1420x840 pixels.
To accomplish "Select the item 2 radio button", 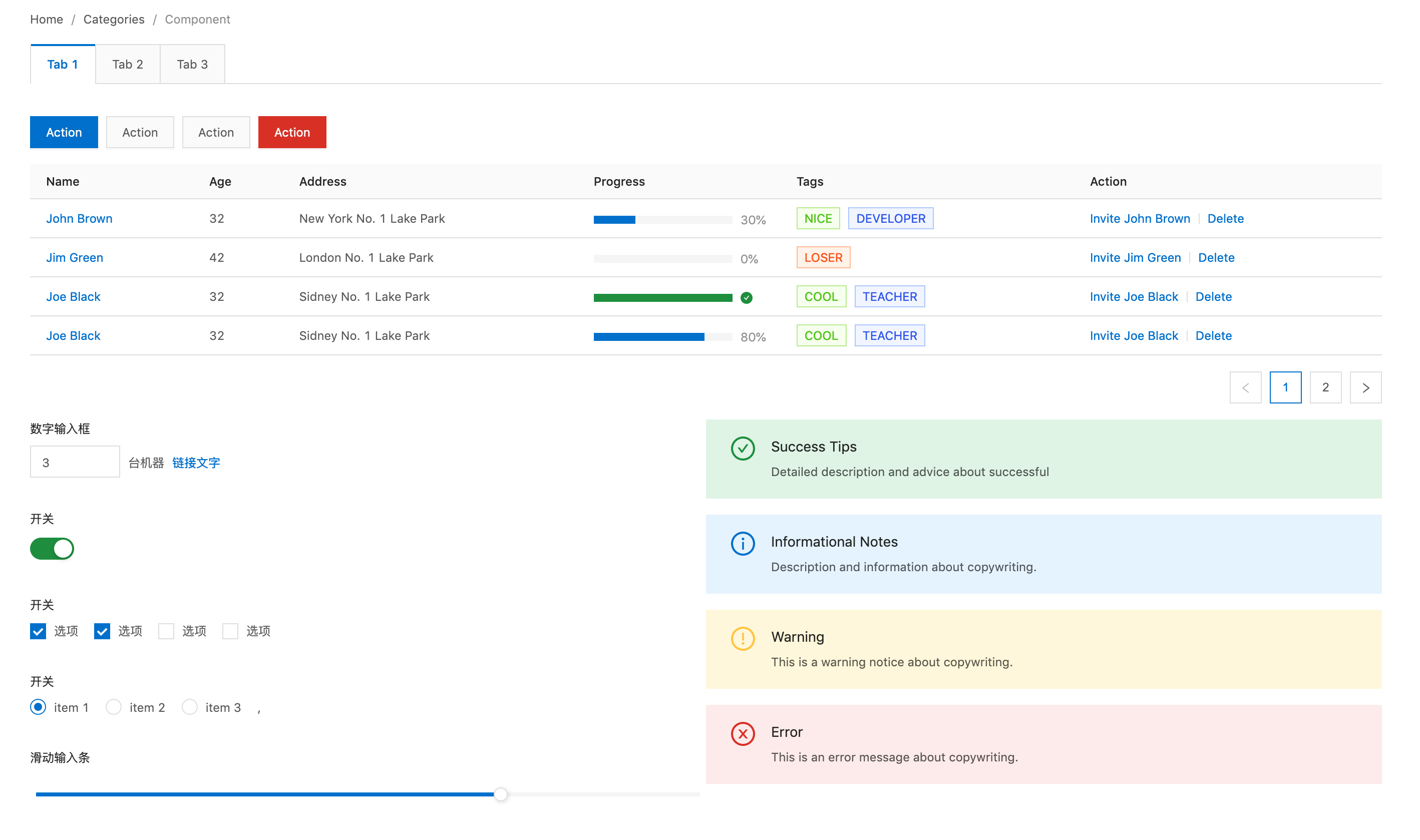I will click(x=114, y=707).
